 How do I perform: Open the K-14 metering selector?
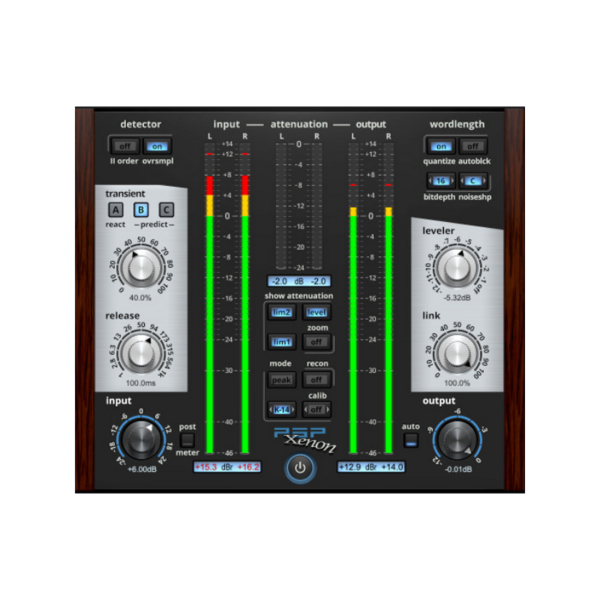pyautogui.click(x=282, y=409)
